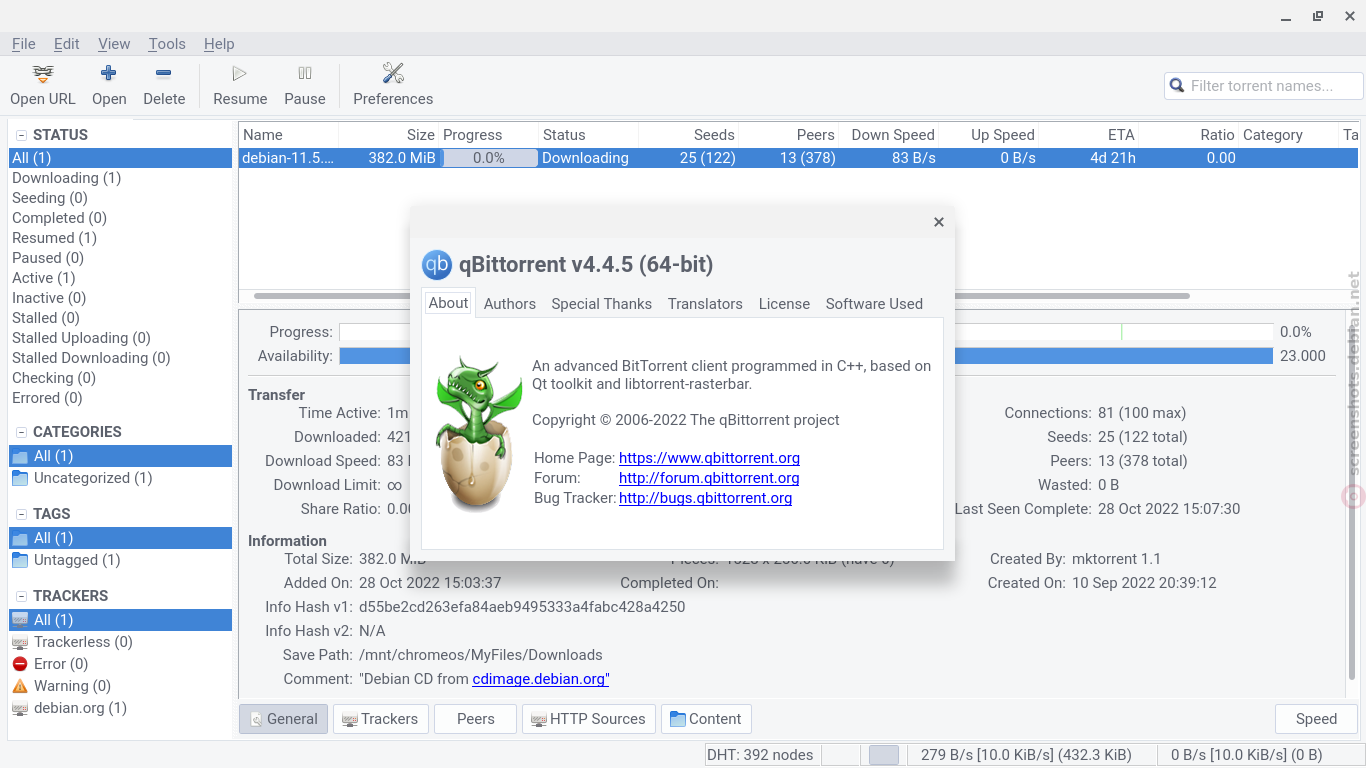Click the Error (0) red icon

click(x=20, y=664)
